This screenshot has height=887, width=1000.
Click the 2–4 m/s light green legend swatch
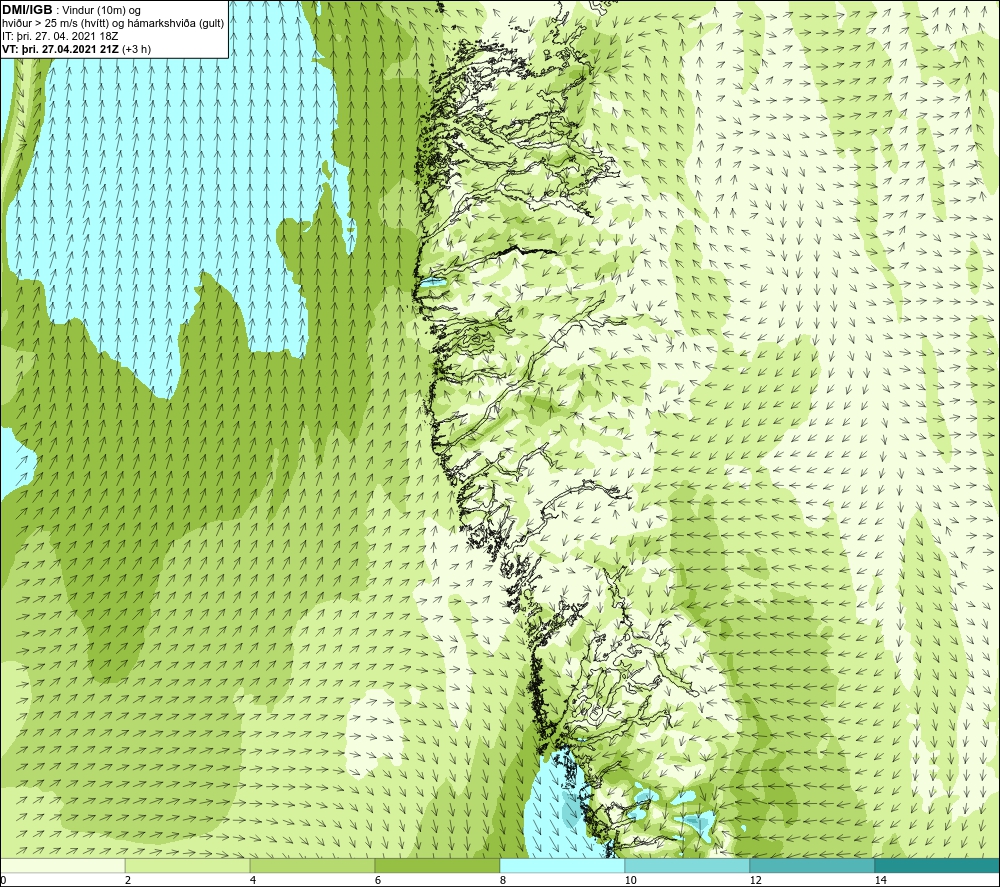(x=188, y=866)
